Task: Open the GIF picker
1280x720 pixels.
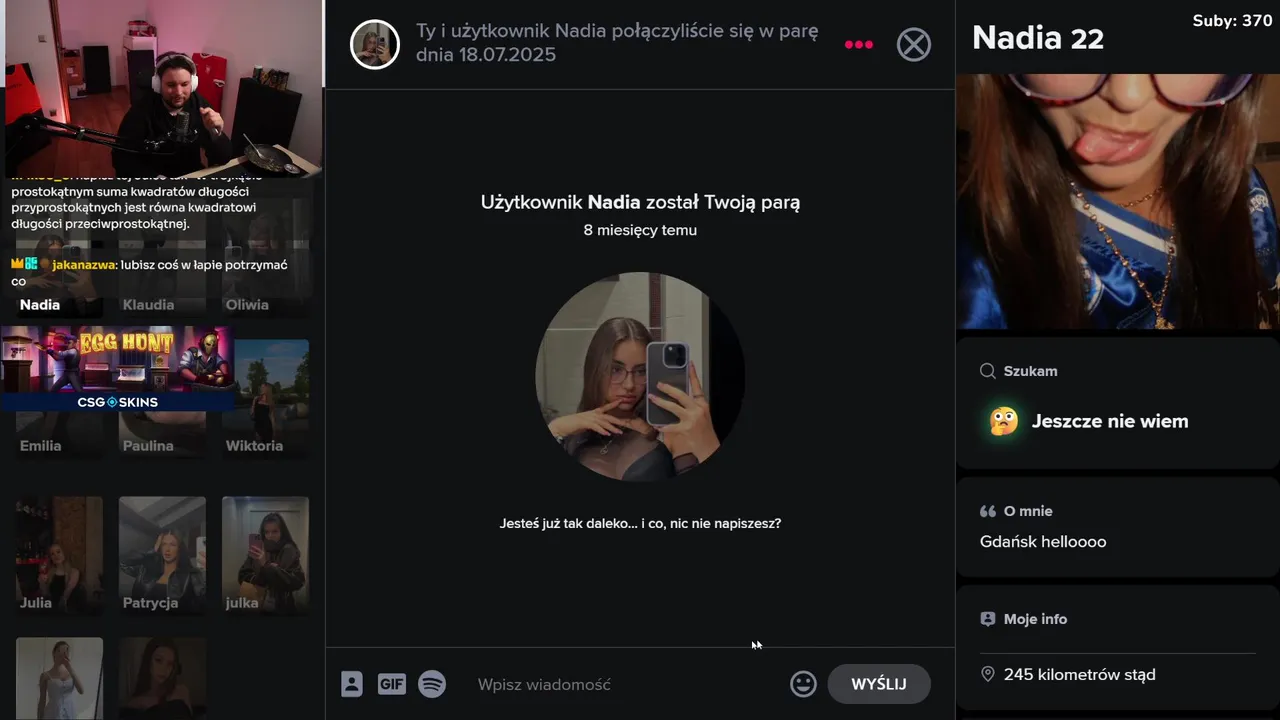Action: click(x=392, y=684)
